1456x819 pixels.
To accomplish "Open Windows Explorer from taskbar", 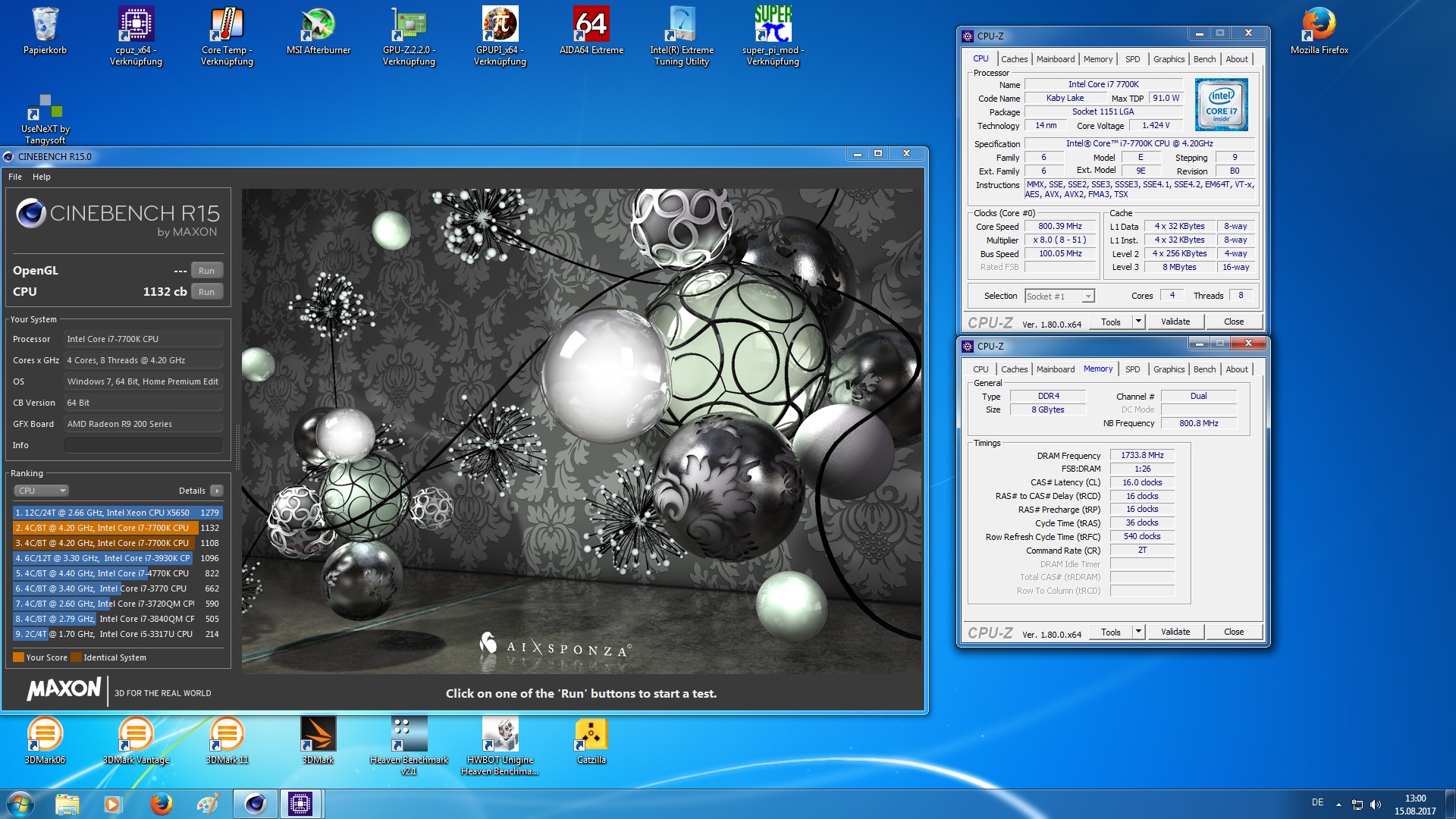I will (67, 804).
